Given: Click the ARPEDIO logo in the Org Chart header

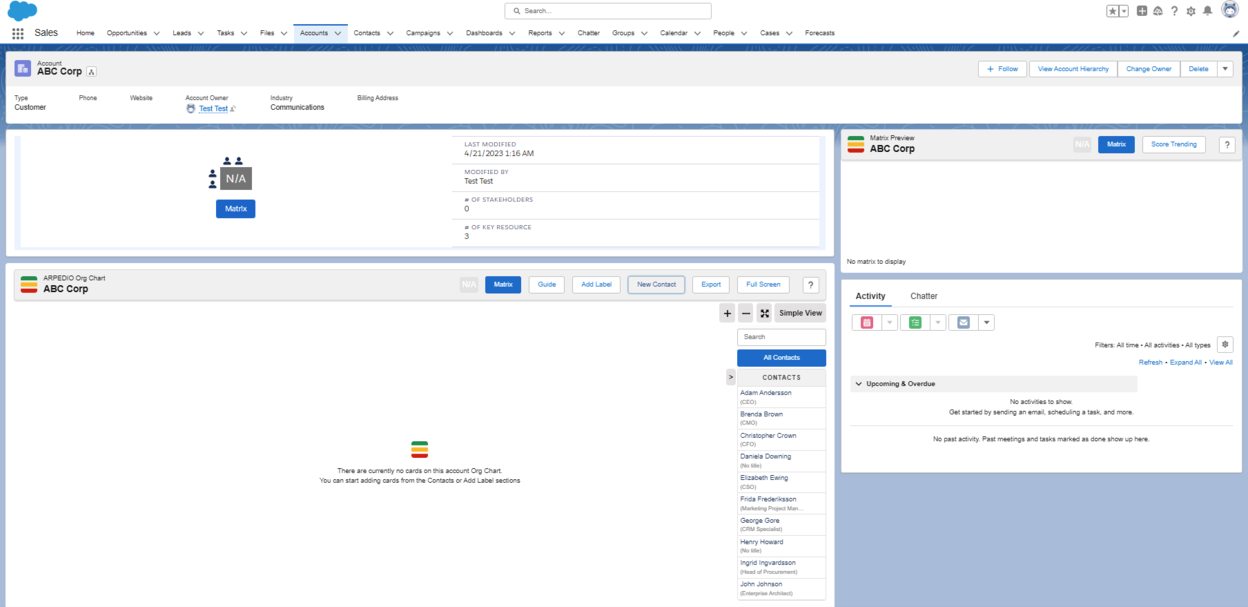Looking at the screenshot, I should [29, 284].
